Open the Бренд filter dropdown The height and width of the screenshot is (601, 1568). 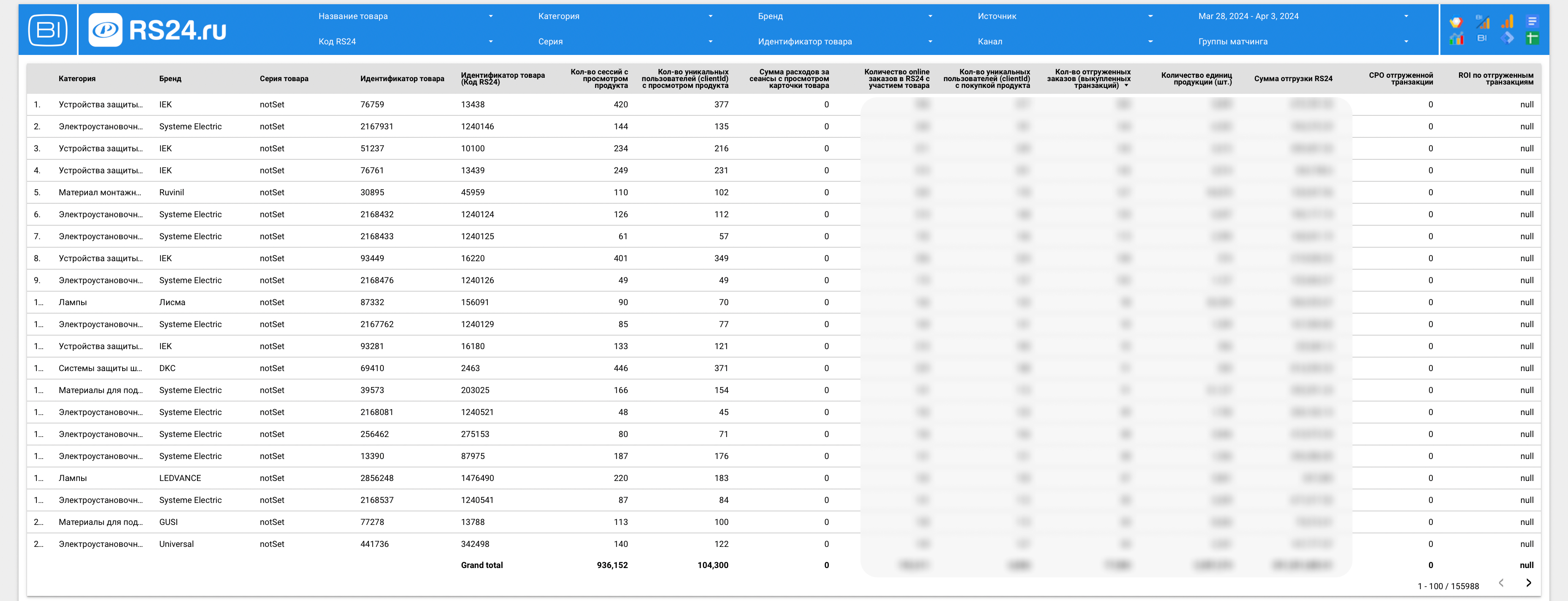pyautogui.click(x=845, y=16)
